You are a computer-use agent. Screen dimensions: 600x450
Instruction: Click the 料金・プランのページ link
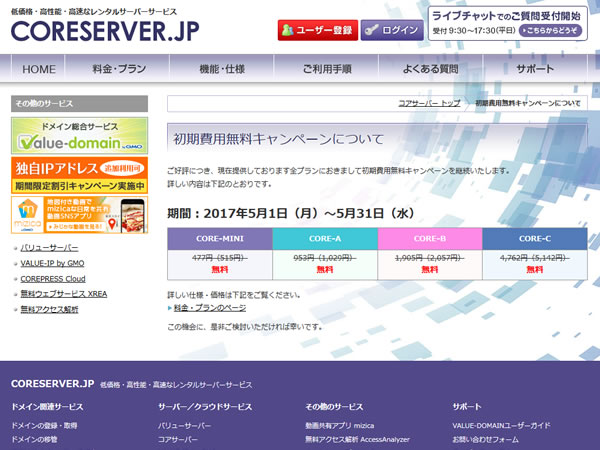tap(210, 308)
